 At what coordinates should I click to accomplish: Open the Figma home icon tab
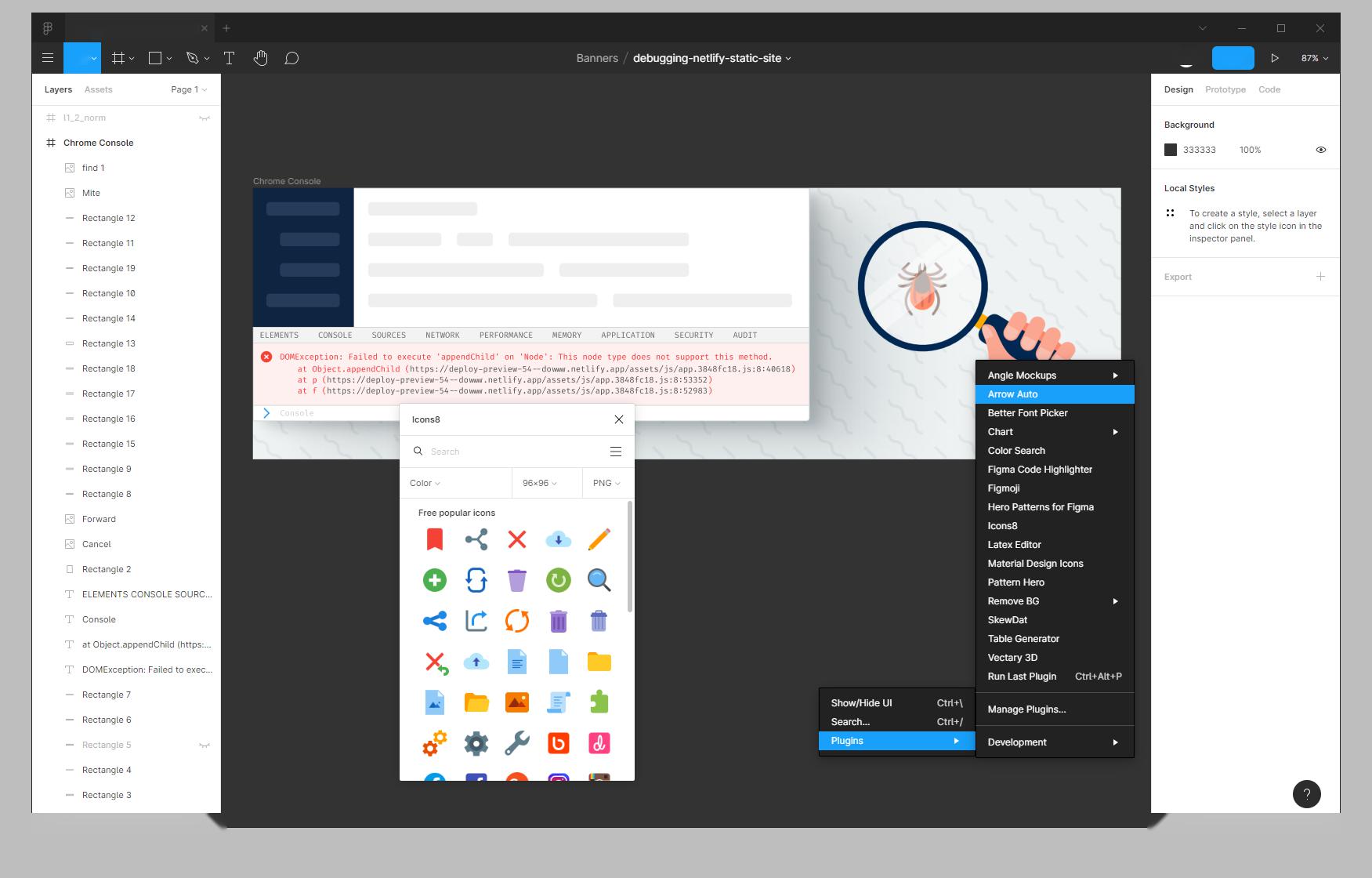click(x=48, y=28)
